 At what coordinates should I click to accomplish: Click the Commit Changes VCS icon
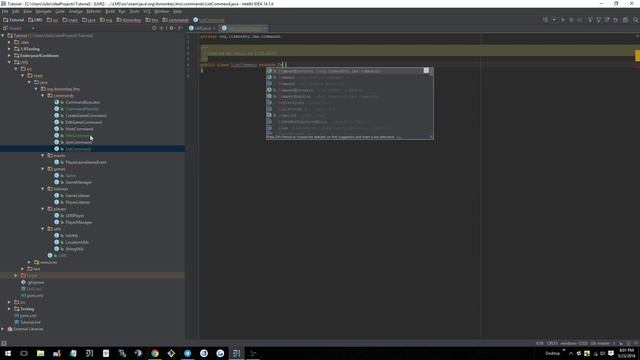click(x=598, y=20)
